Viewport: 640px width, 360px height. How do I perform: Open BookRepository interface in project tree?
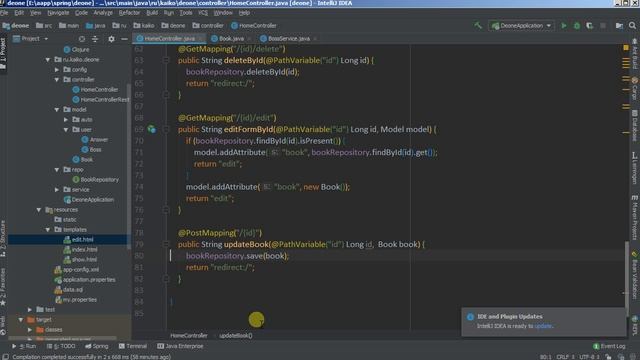[96, 179]
